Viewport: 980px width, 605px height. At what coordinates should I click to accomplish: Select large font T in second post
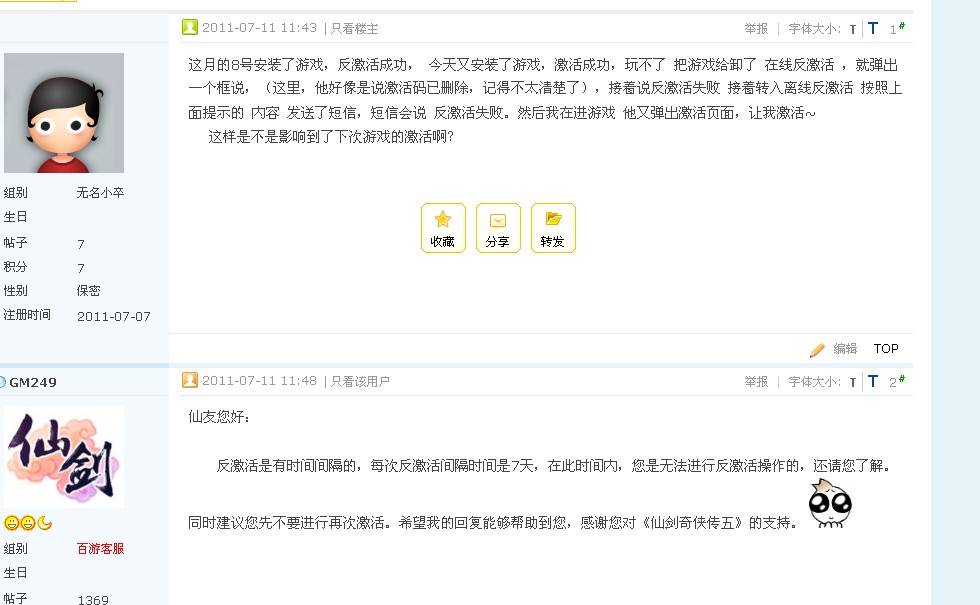(x=873, y=381)
